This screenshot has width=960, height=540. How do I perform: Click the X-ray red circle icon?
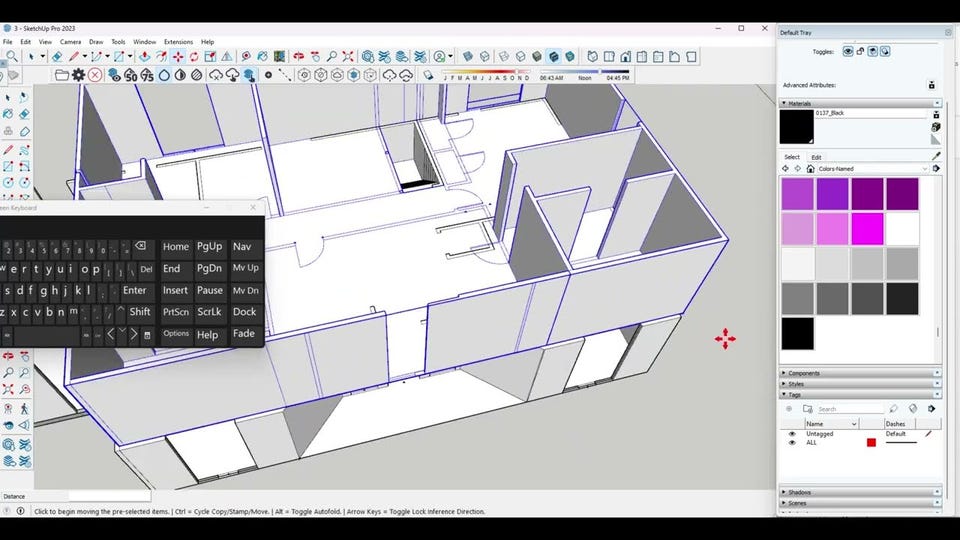tap(95, 75)
